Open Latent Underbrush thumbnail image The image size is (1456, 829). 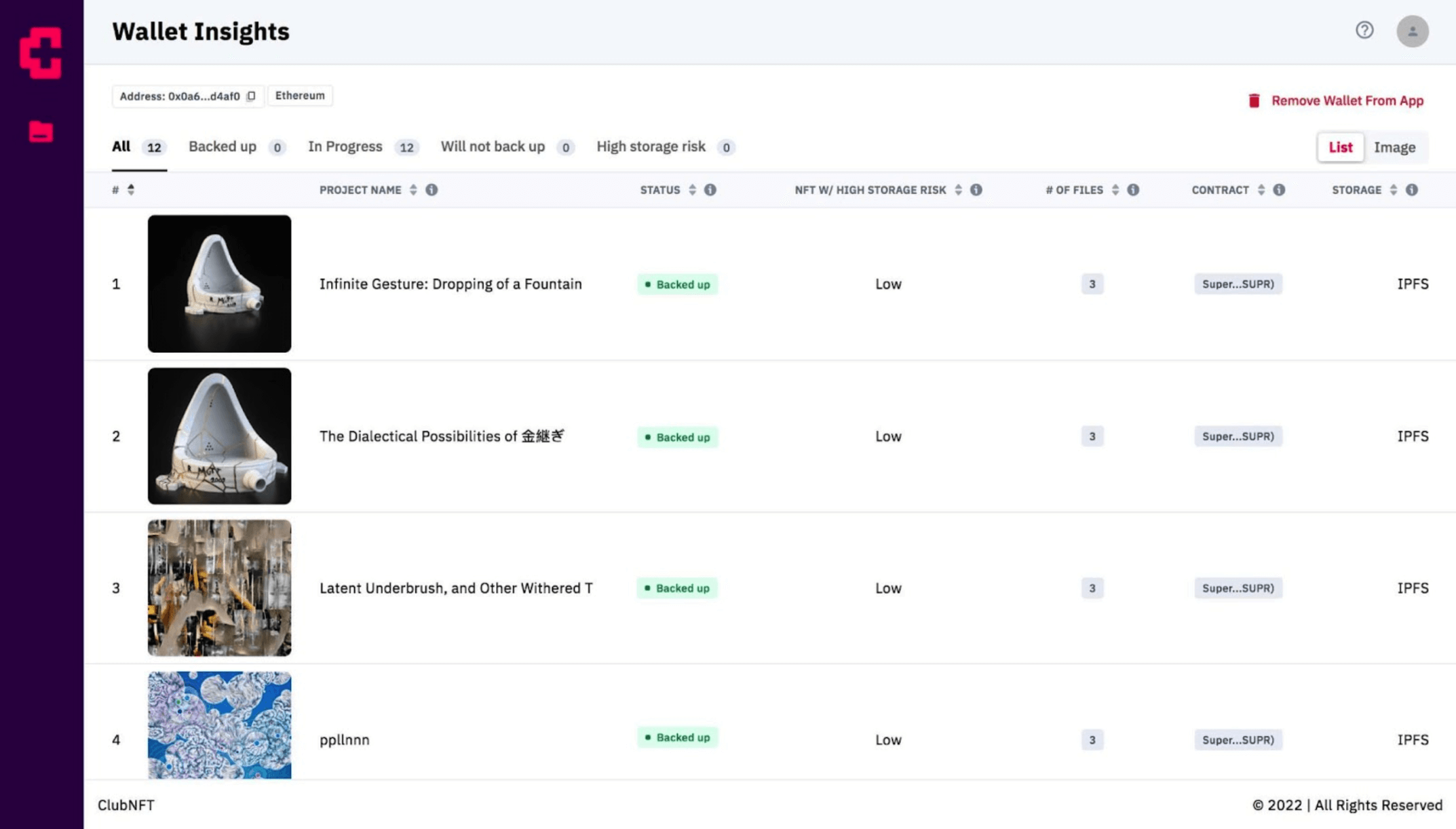[219, 588]
